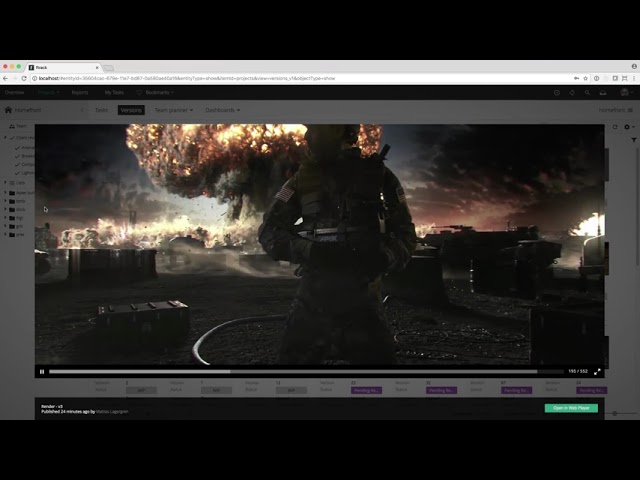This screenshot has height=480, width=640.
Task: Click the Open in Web Player button
Action: pos(571,408)
